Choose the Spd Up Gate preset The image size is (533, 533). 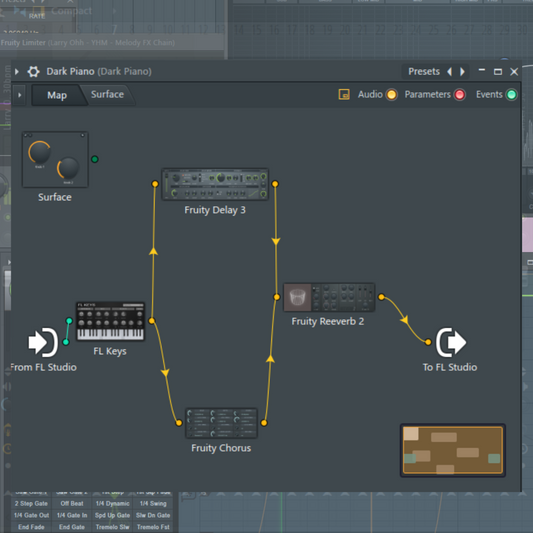point(113,515)
